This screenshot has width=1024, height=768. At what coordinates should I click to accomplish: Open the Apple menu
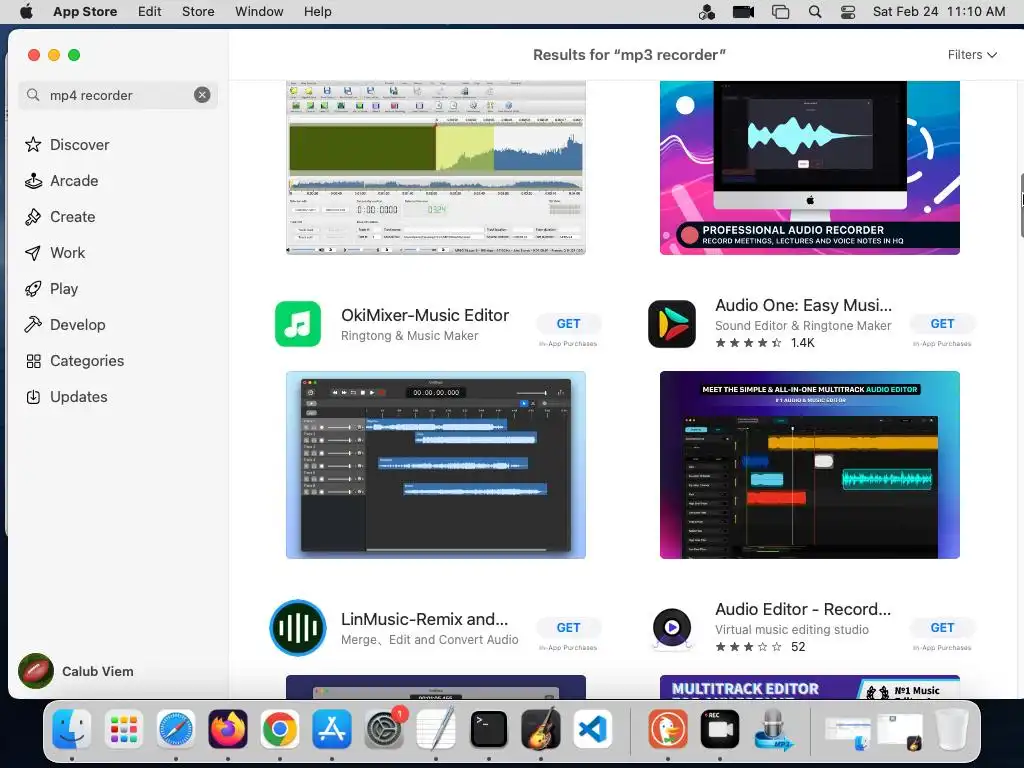pyautogui.click(x=26, y=12)
